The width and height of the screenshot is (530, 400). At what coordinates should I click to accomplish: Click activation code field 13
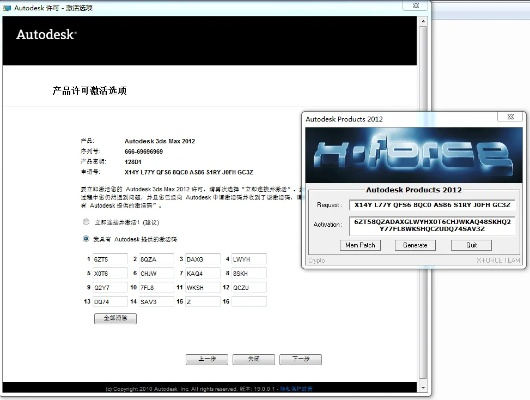point(110,302)
